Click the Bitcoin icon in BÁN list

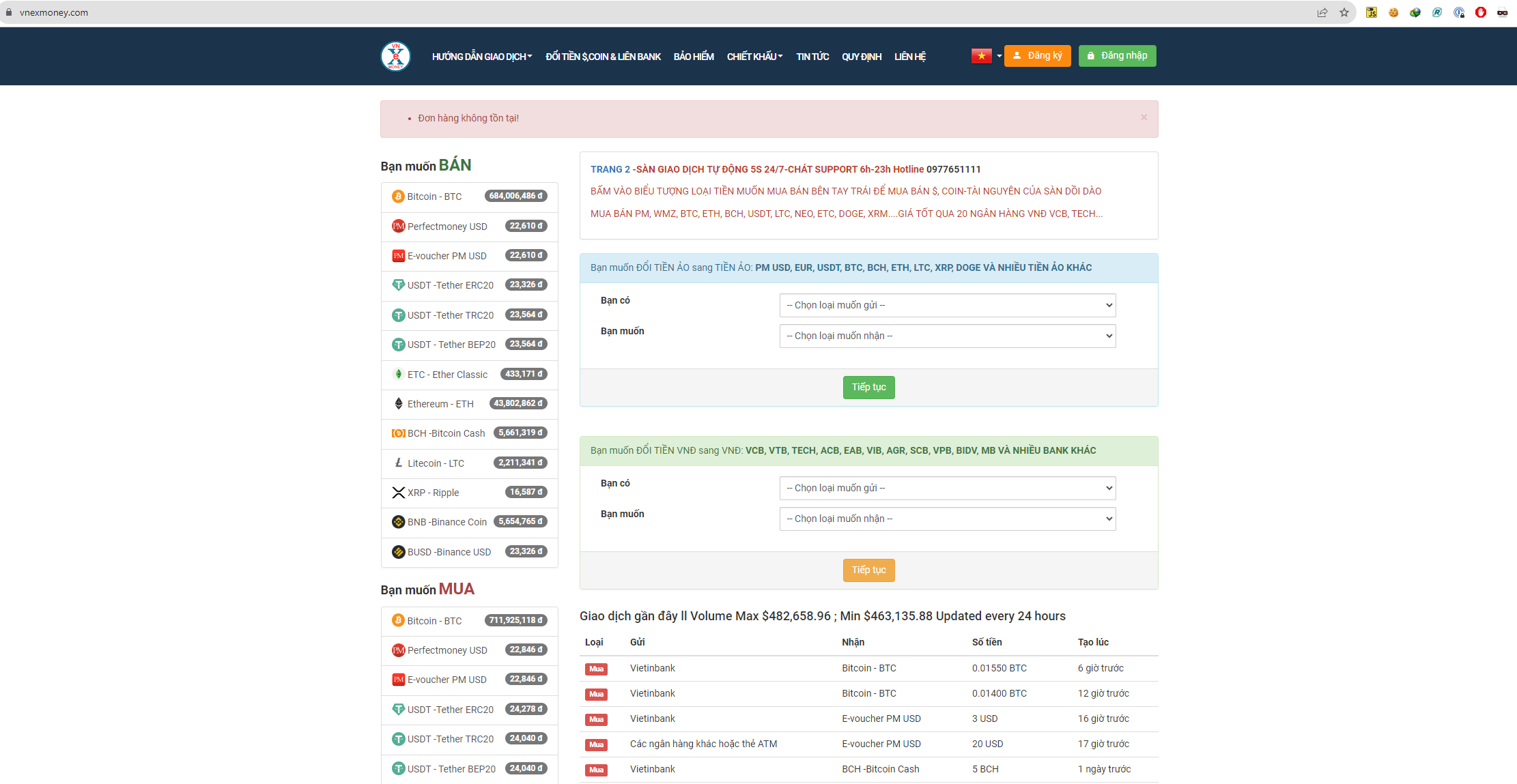(398, 197)
